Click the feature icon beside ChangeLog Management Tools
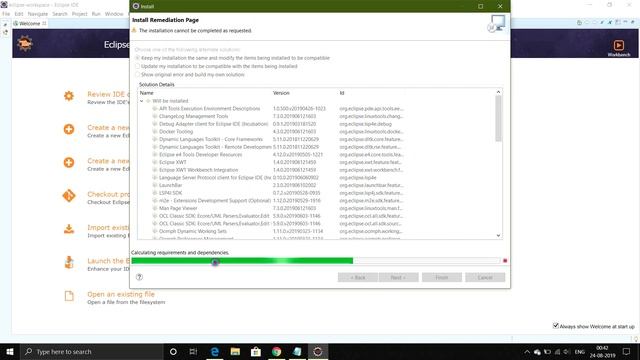The width and height of the screenshot is (640, 360). click(155, 116)
